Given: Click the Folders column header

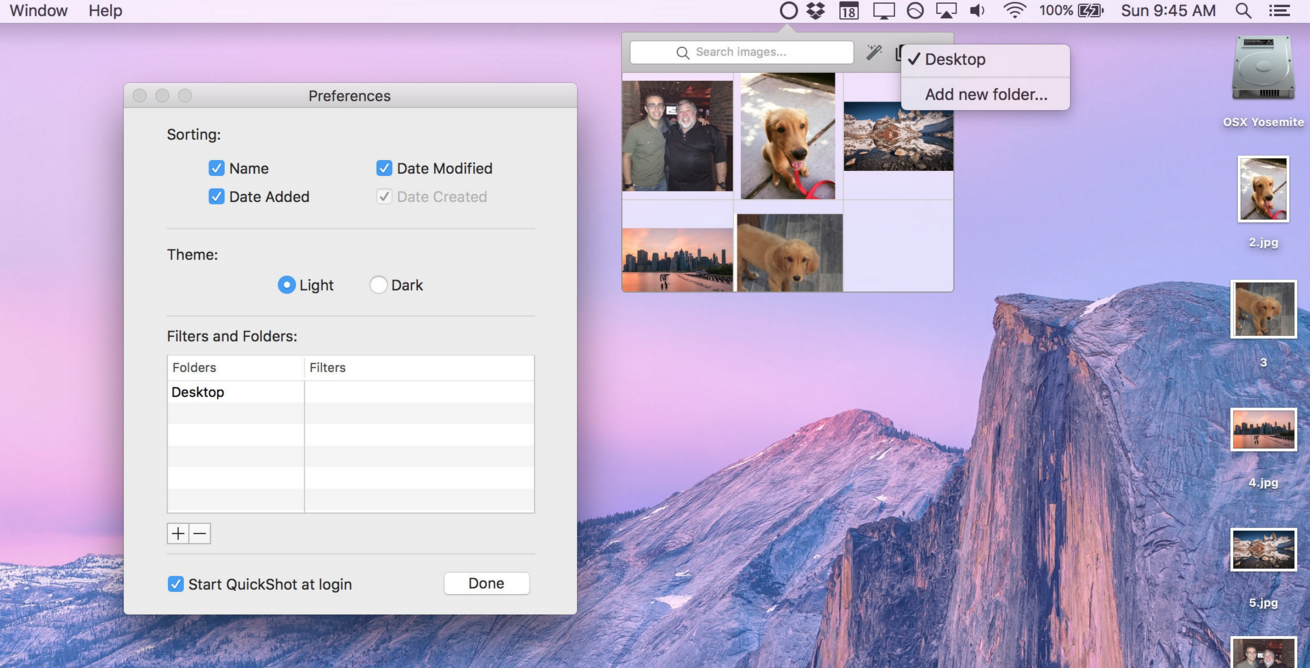Looking at the screenshot, I should 236,368.
